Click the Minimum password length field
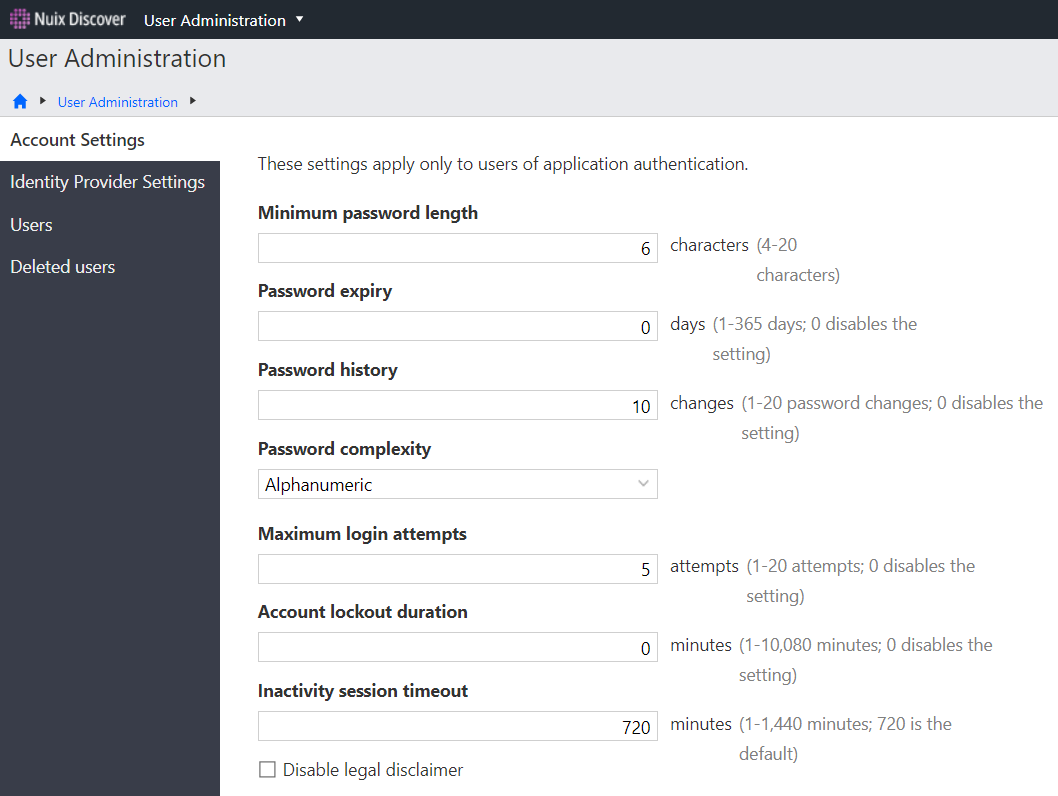 (x=457, y=248)
